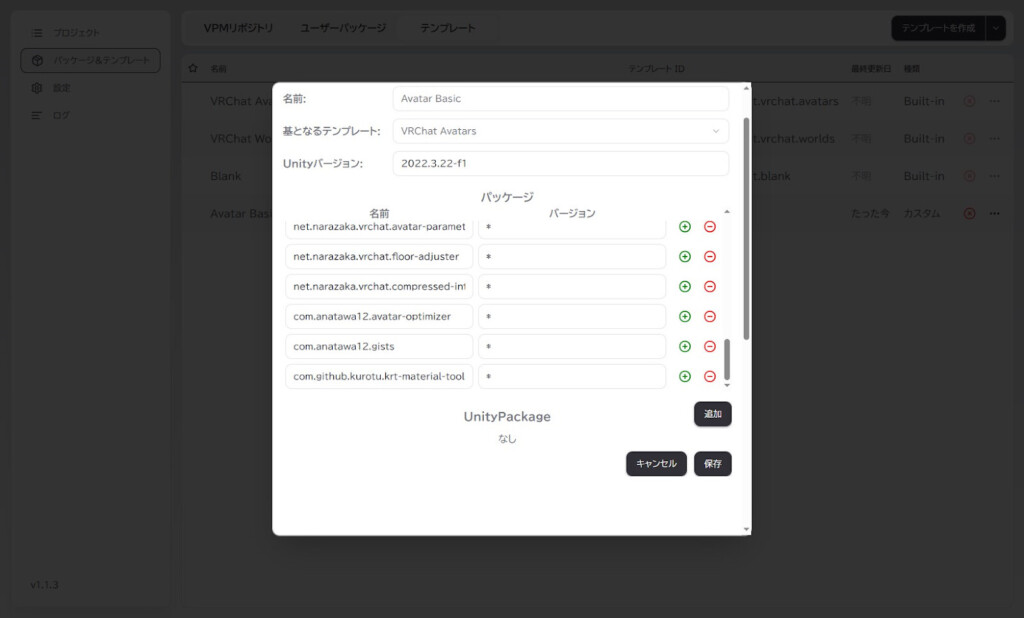The height and width of the screenshot is (618, 1024).
Task: Click the v1.1.3 version label
Action: (x=44, y=585)
